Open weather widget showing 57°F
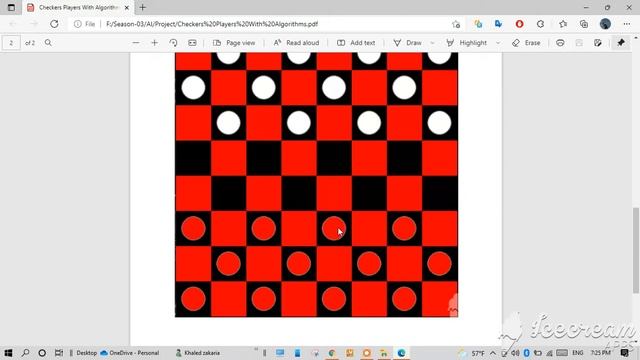 (472, 353)
